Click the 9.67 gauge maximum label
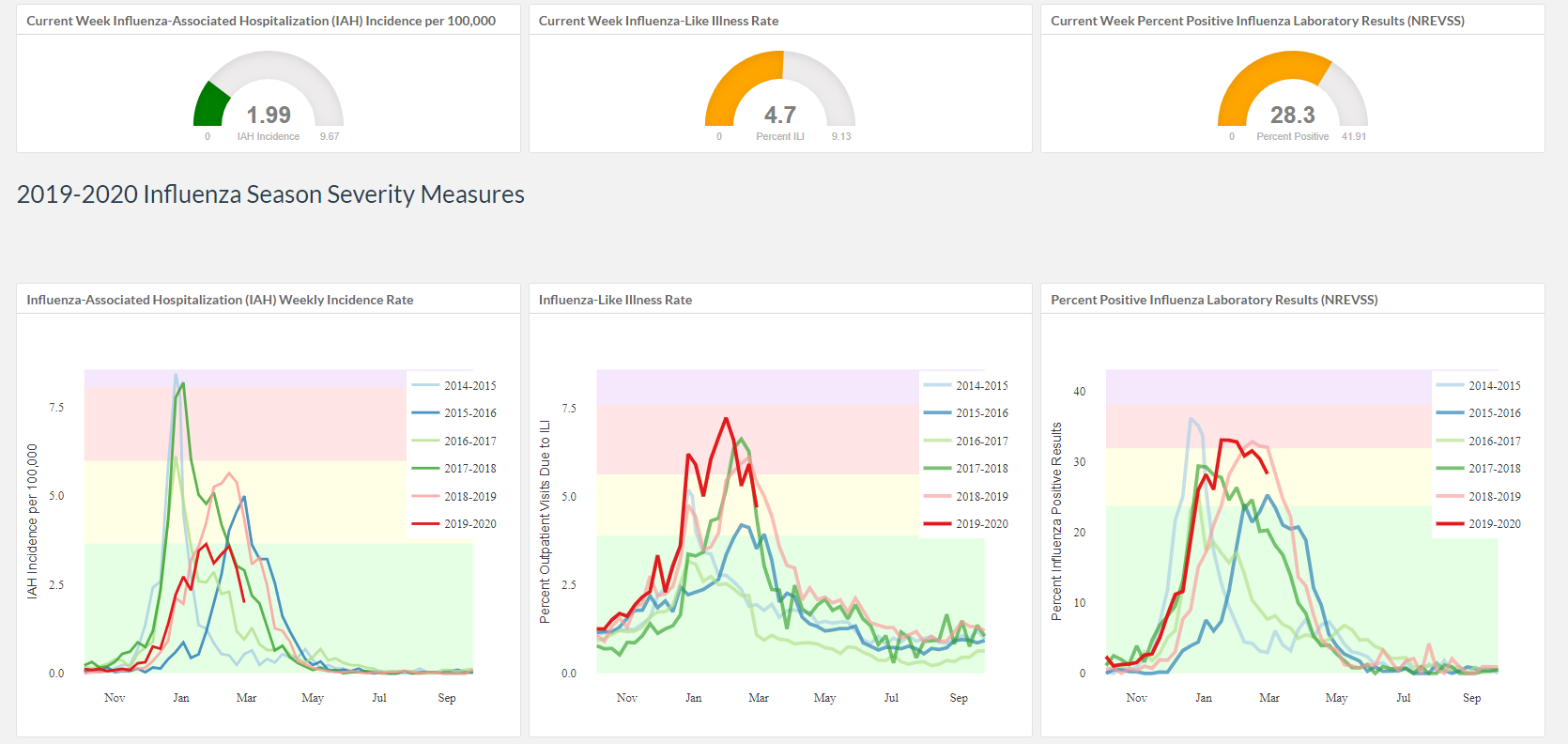The image size is (1568, 744). coord(330,136)
